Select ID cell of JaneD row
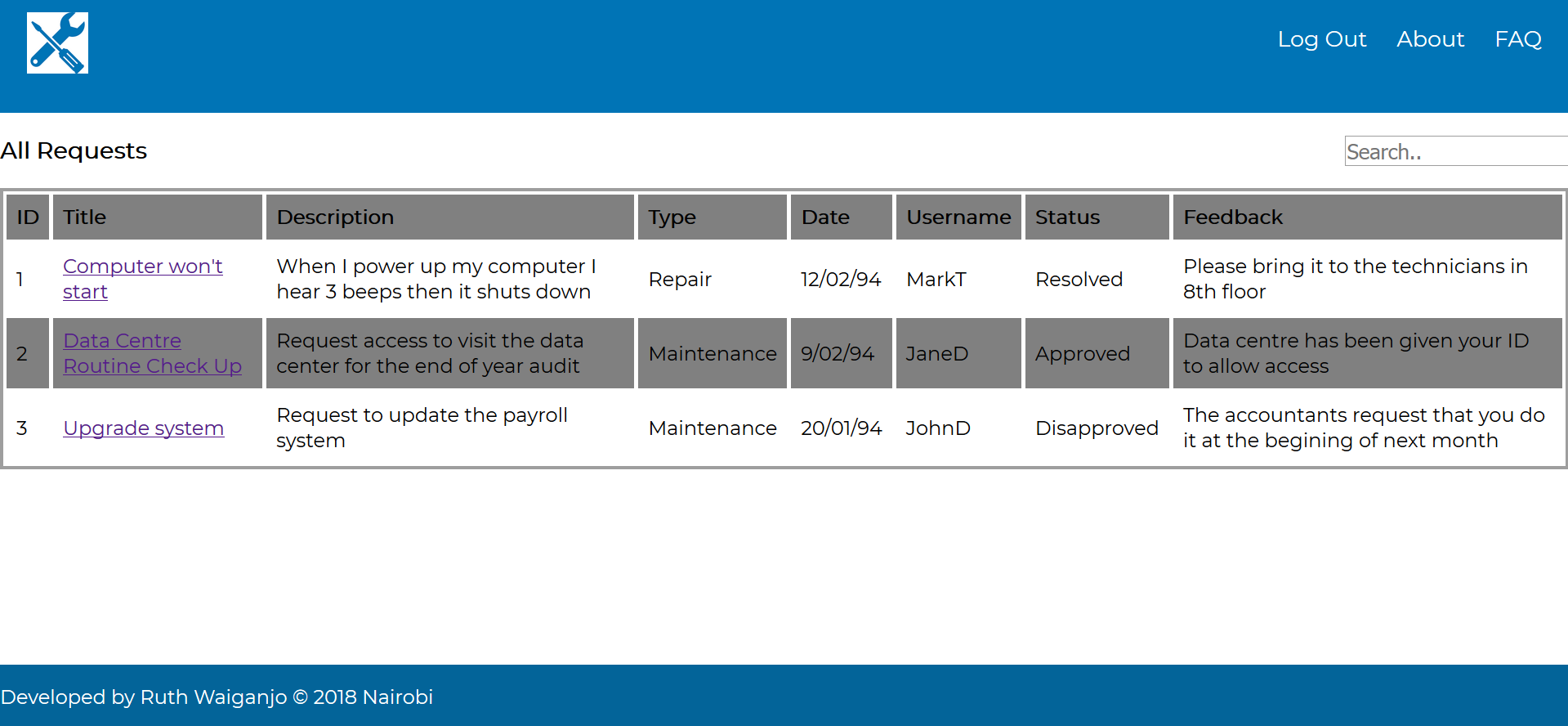The image size is (1568, 726). (x=28, y=353)
